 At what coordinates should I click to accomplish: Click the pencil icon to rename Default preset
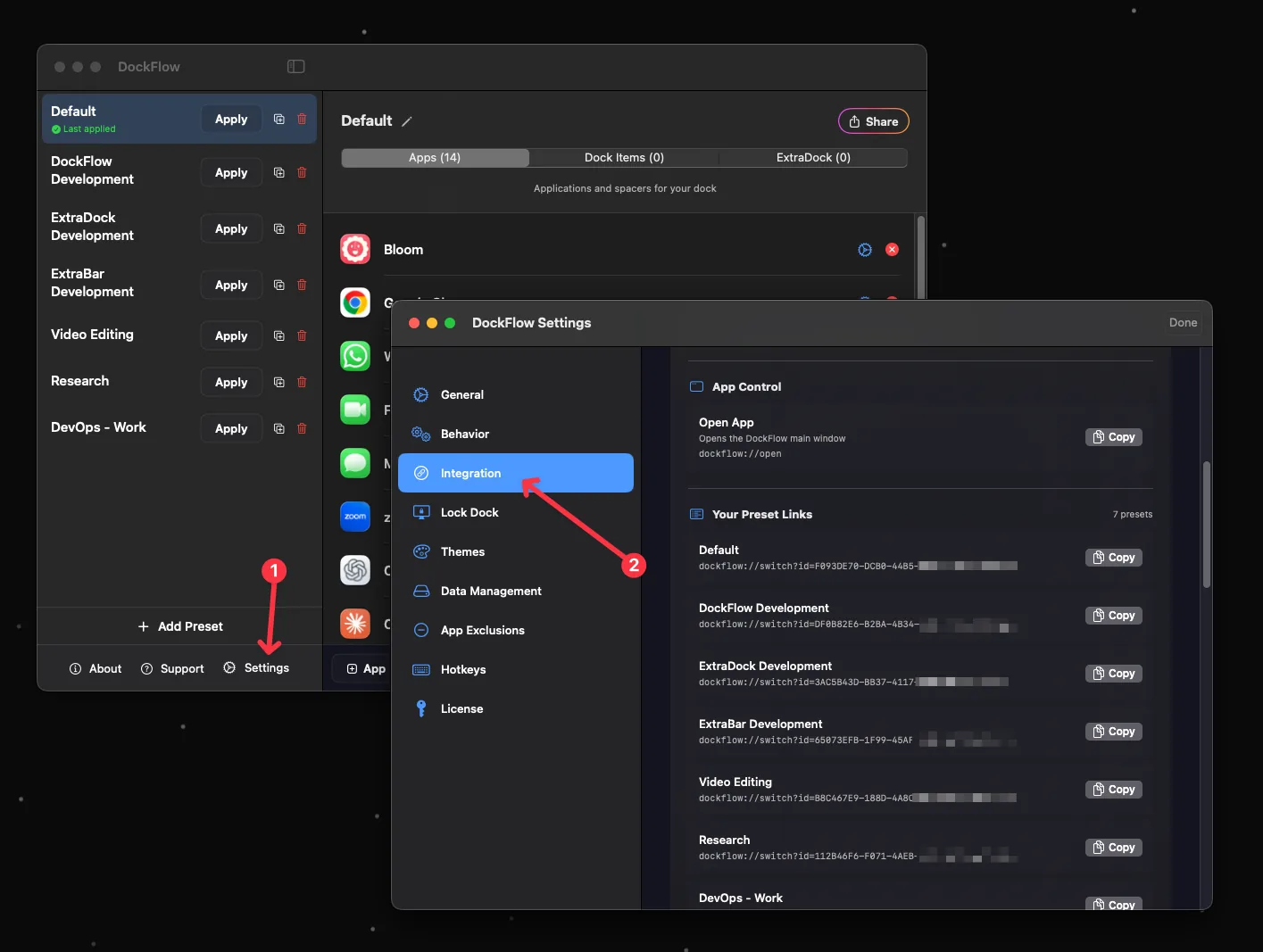[407, 121]
